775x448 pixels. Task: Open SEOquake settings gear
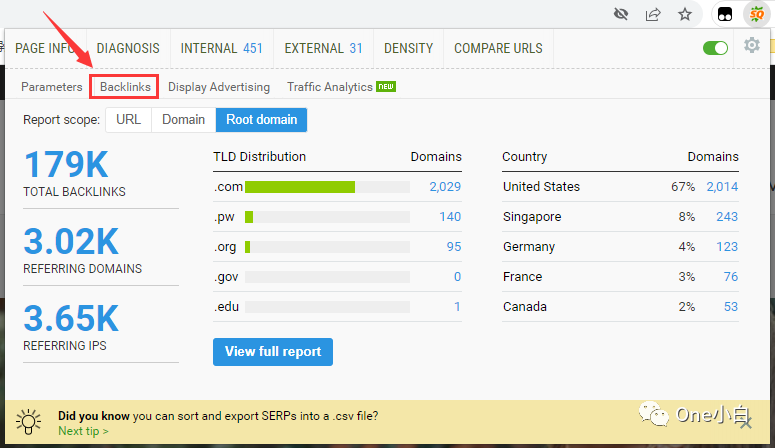pos(752,45)
